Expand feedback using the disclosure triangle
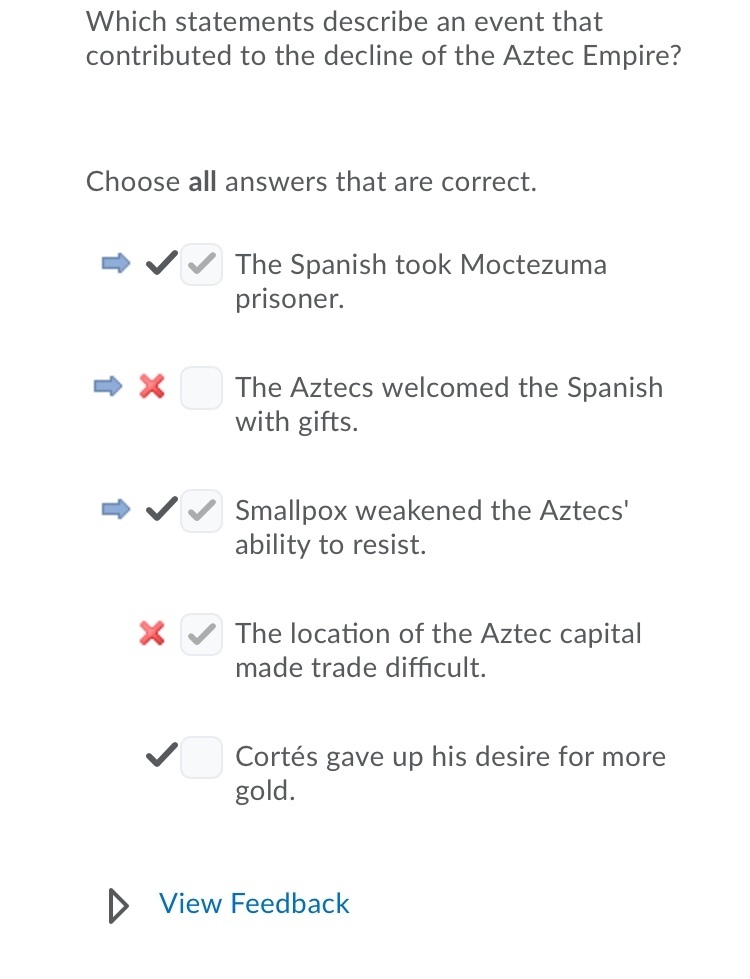Screen dimensions: 750x979 (118, 905)
